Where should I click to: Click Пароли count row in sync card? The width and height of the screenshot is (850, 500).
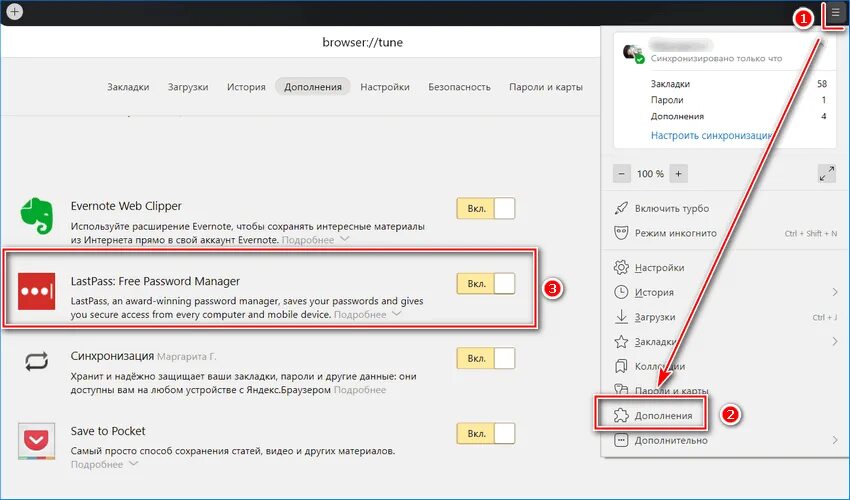tap(738, 100)
